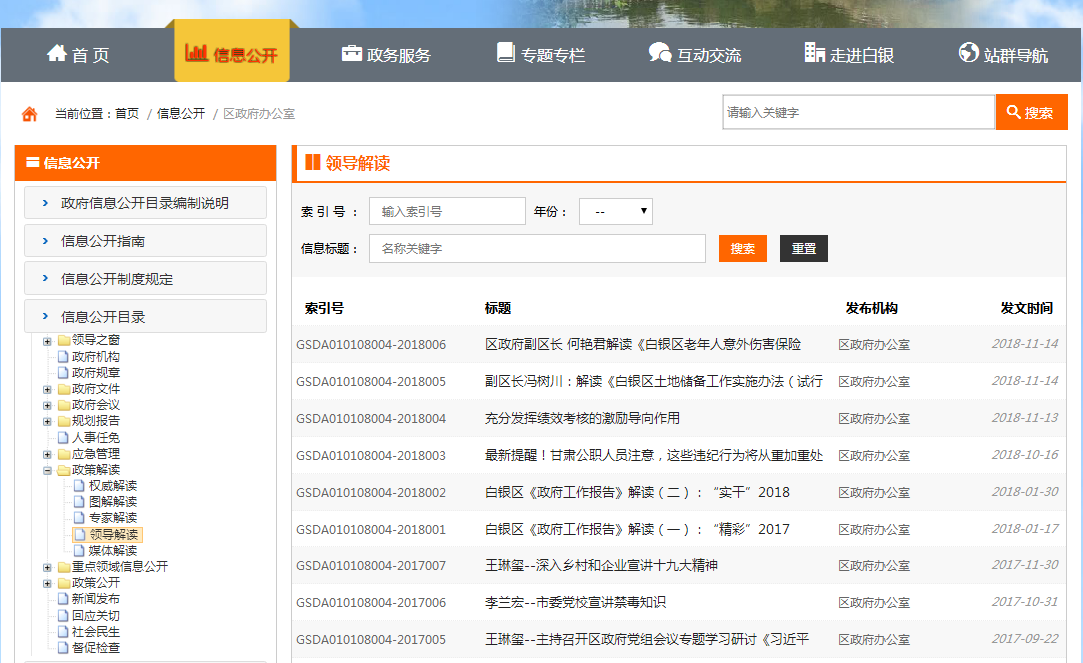
Task: Open article 区政府副区长 何艳君解读
Action: coord(643,344)
